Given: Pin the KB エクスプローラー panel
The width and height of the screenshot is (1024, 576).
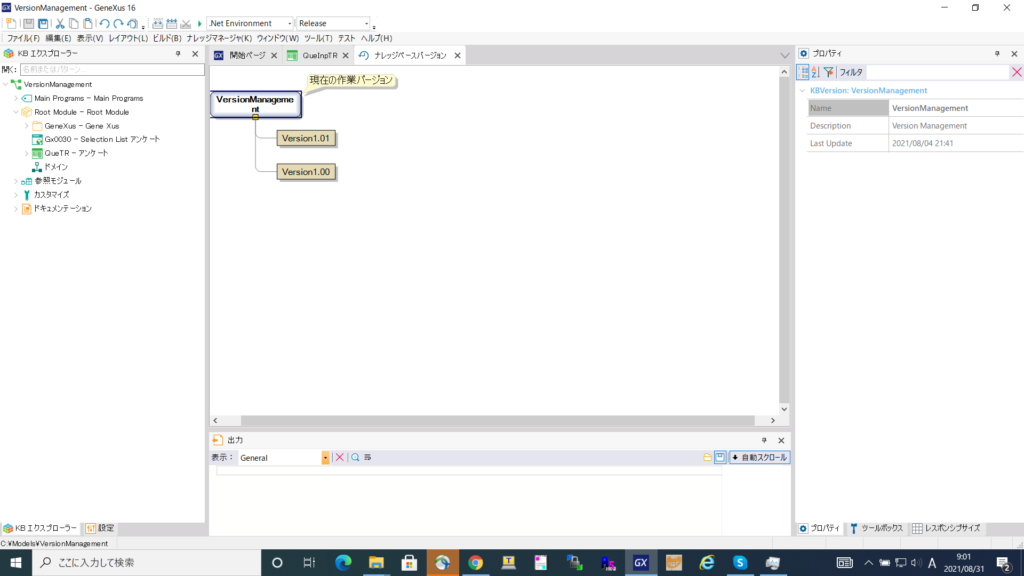Looking at the screenshot, I should 178,54.
